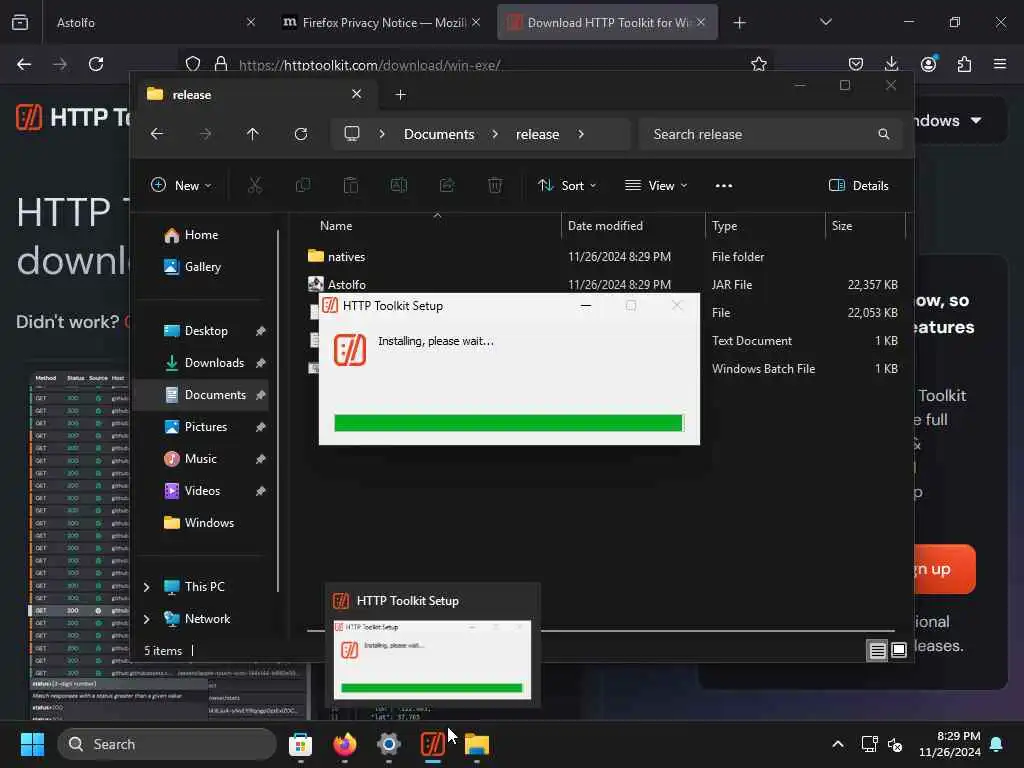The image size is (1024, 768).
Task: Open the View dropdown menu
Action: tap(656, 185)
